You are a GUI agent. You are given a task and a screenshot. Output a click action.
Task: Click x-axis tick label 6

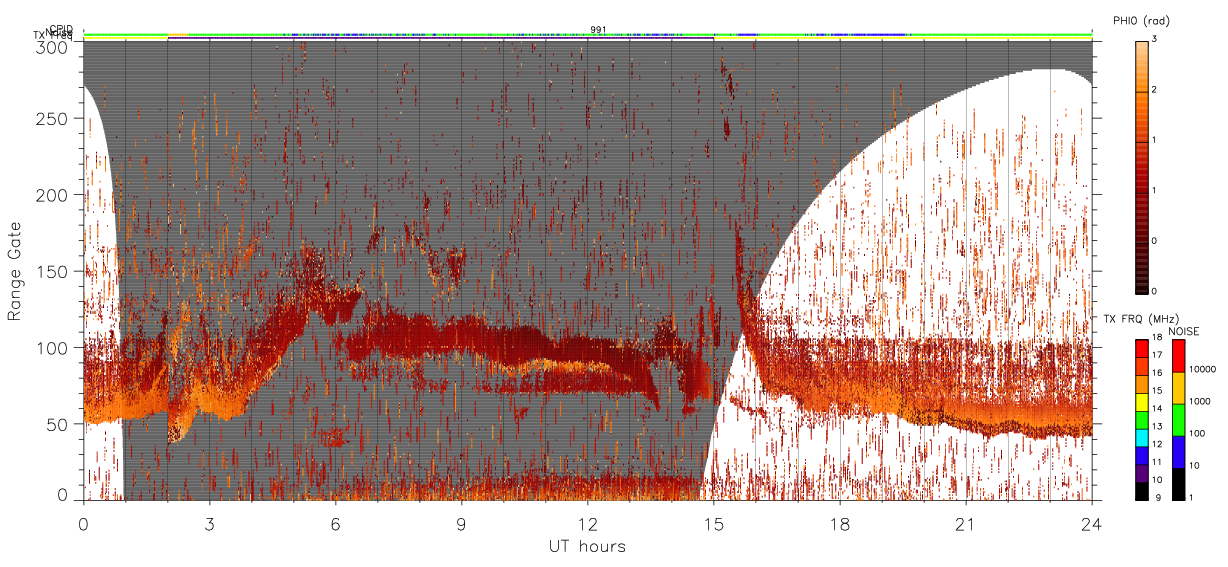[x=335, y=524]
